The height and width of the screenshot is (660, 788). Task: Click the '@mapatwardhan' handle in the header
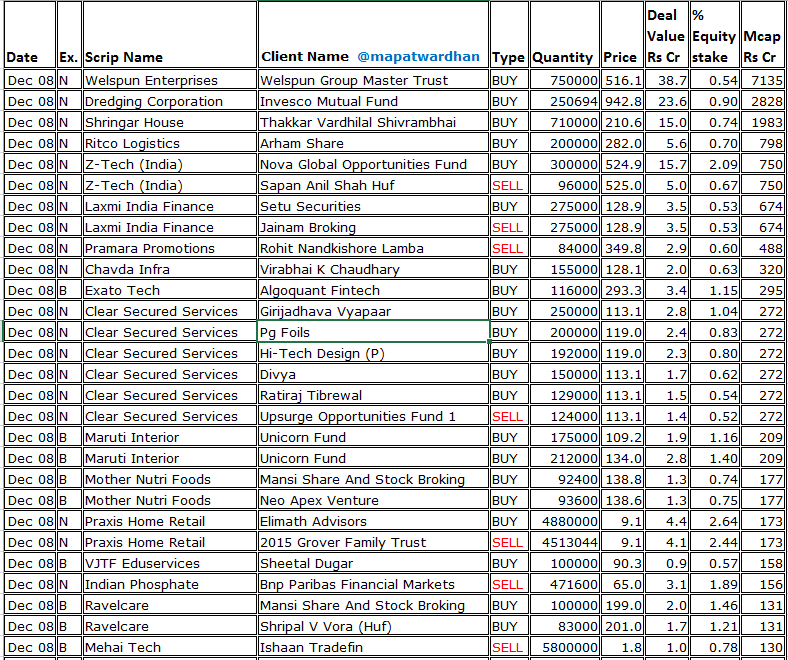(x=418, y=56)
